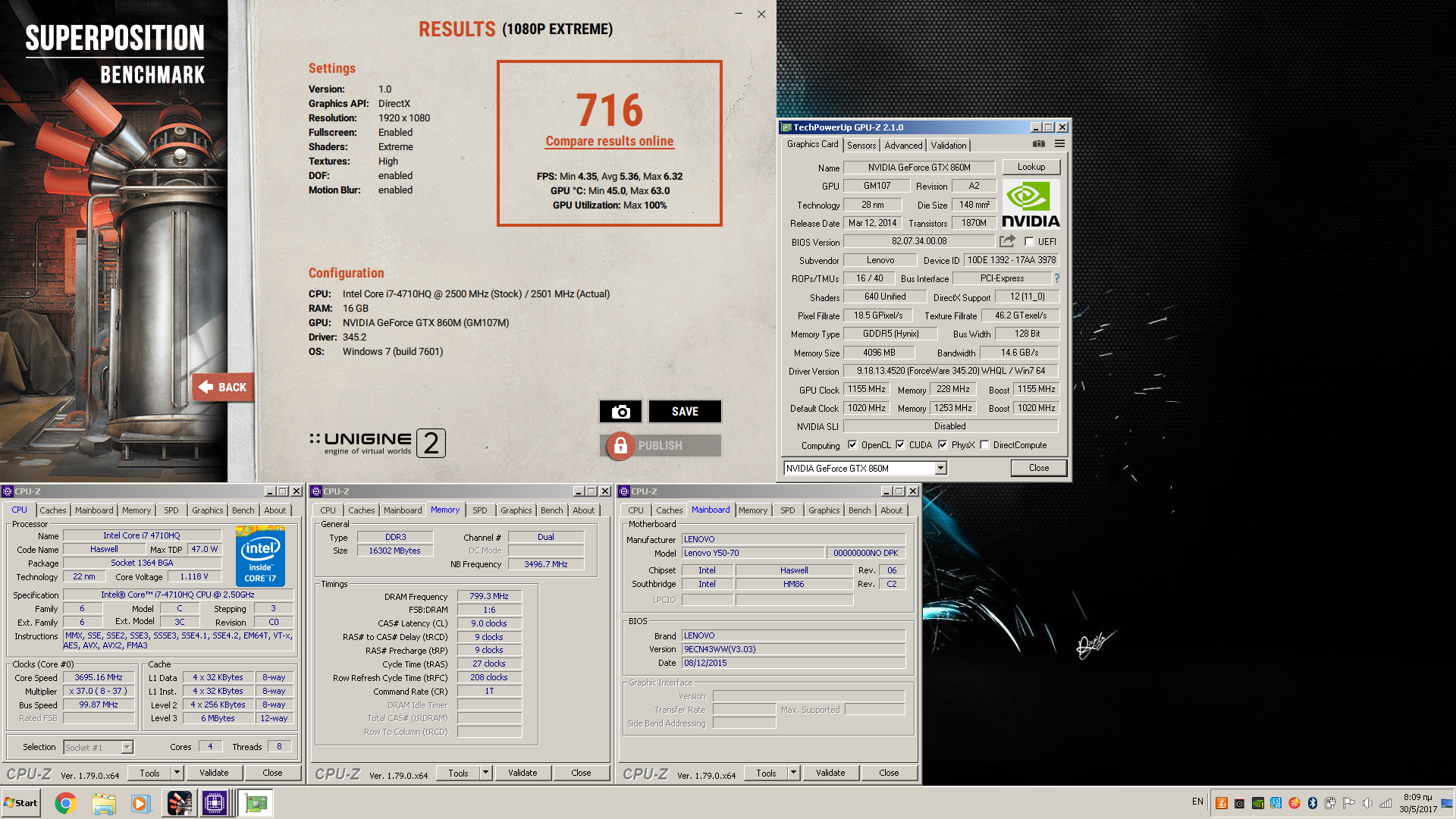Screen dimensions: 1456x819
Task: Open the Action Center flag icon
Action: [1349, 803]
